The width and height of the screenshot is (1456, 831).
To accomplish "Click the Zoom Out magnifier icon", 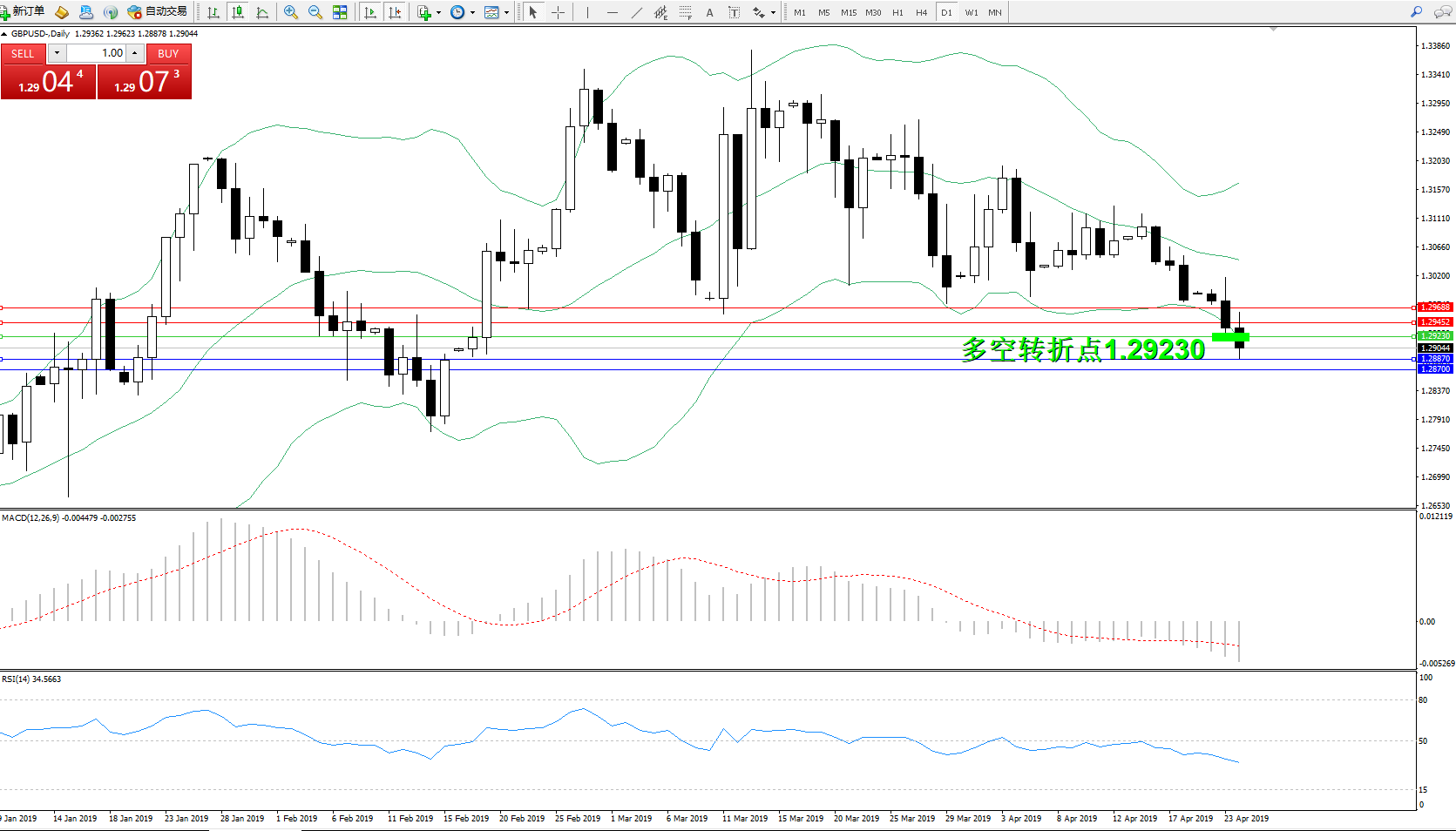I will (x=315, y=12).
